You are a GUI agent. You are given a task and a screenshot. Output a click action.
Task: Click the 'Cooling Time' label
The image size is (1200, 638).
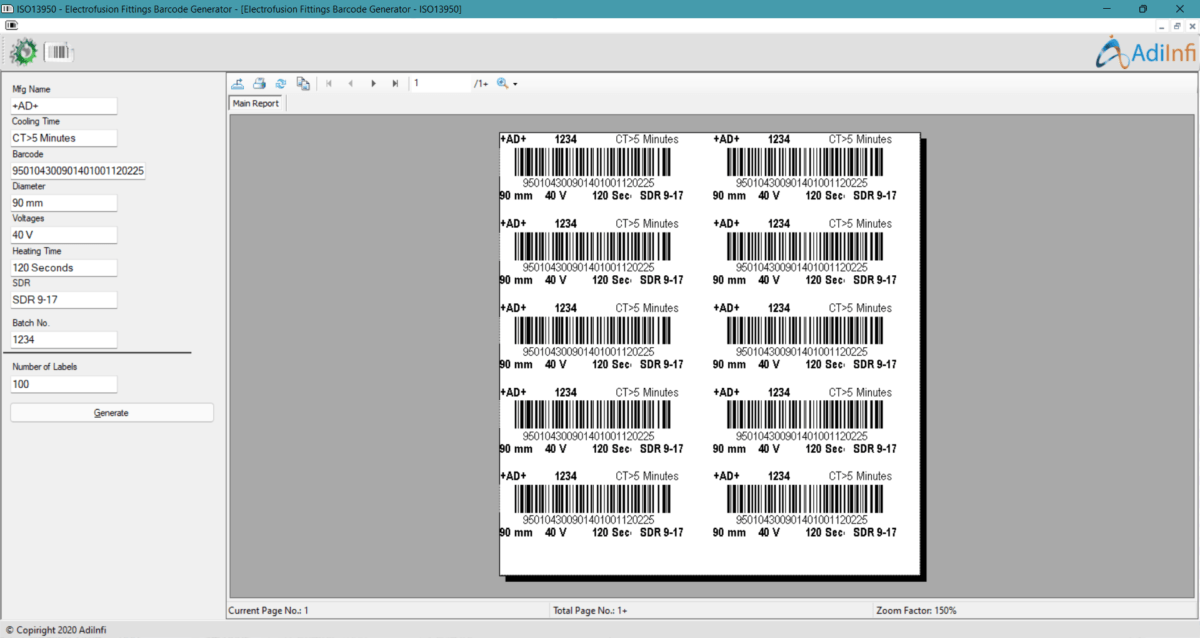(36, 122)
